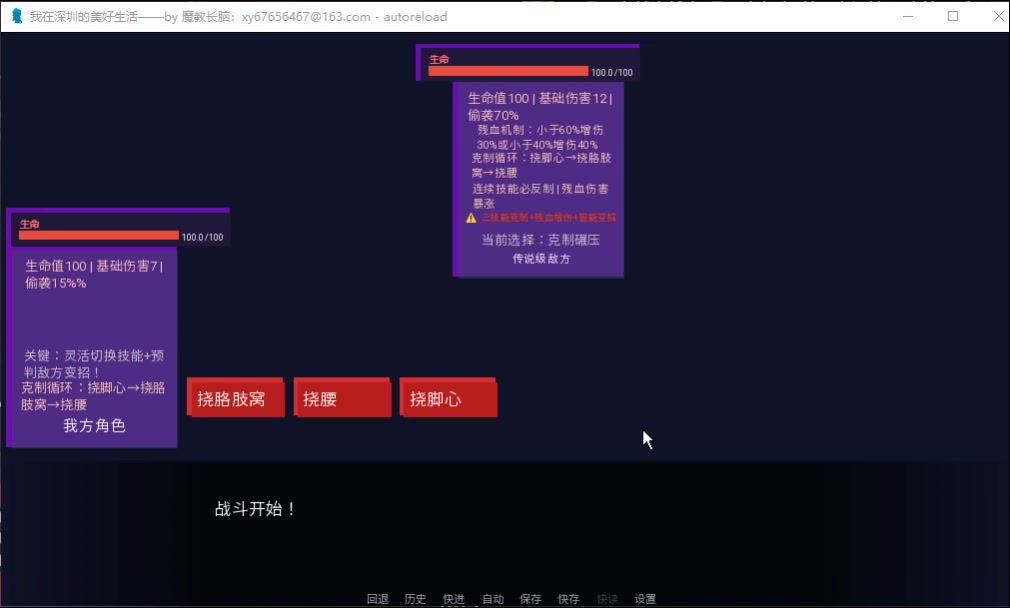Choose the 挠胳肢窝 skill button
Screen dimensions: 1010x608
pos(235,398)
